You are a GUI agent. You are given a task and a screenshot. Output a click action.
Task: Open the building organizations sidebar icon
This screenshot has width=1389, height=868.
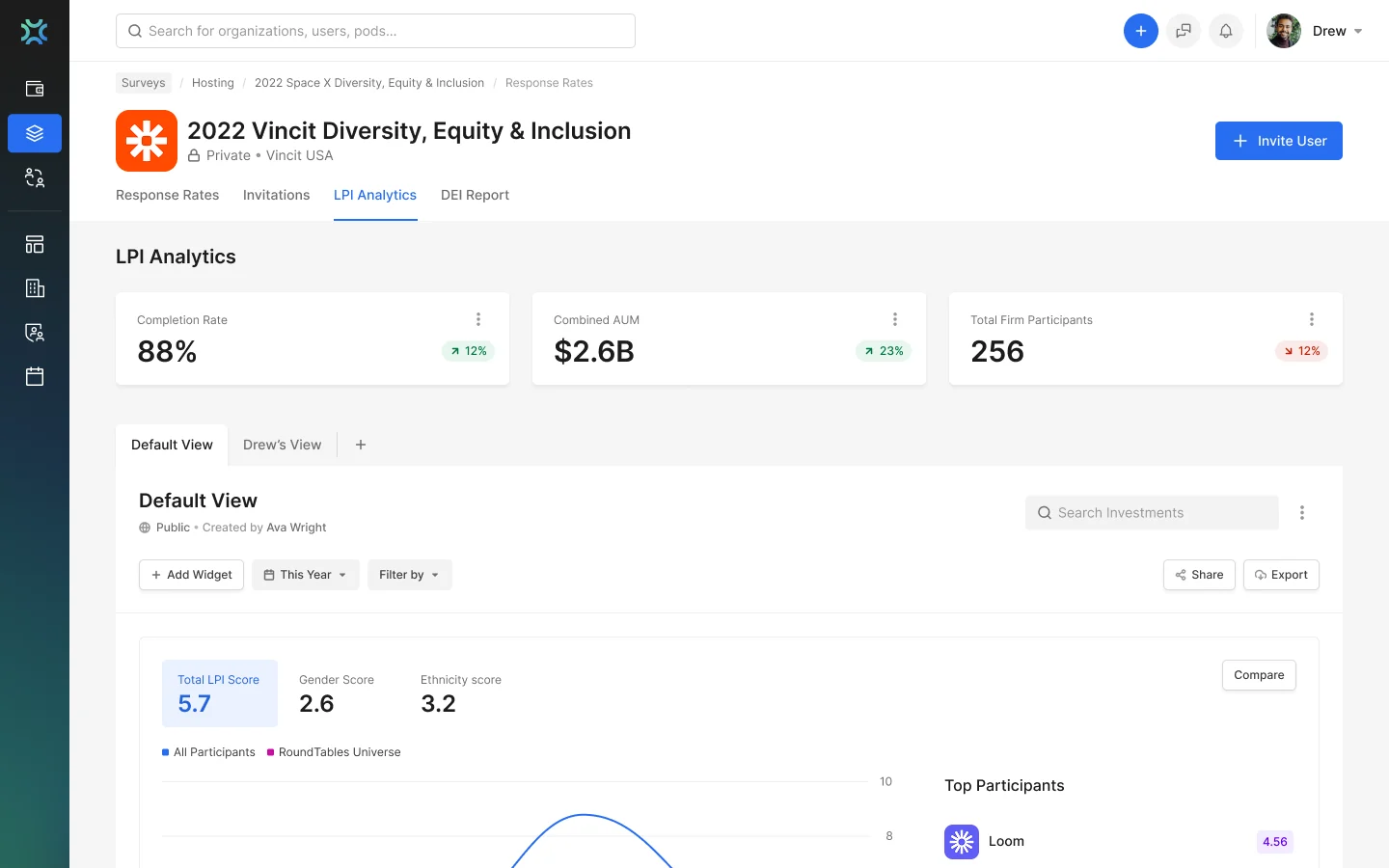[35, 288]
